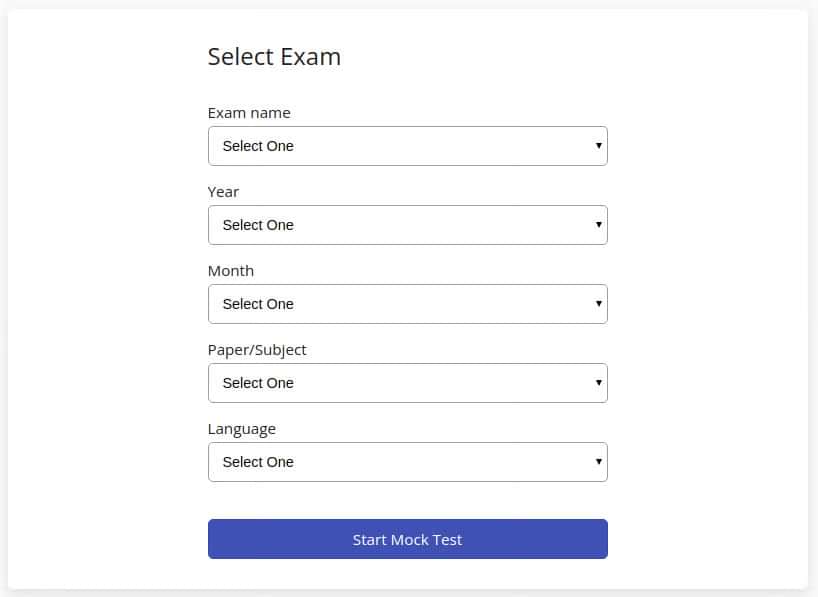The image size is (818, 597).
Task: Open the Exam name dropdown
Action: point(407,146)
